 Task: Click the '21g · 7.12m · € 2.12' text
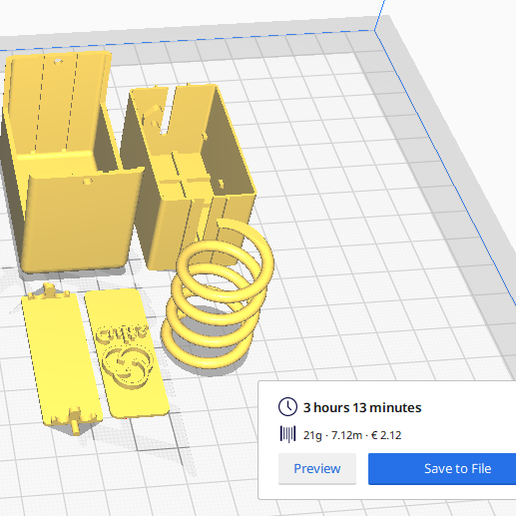click(352, 435)
